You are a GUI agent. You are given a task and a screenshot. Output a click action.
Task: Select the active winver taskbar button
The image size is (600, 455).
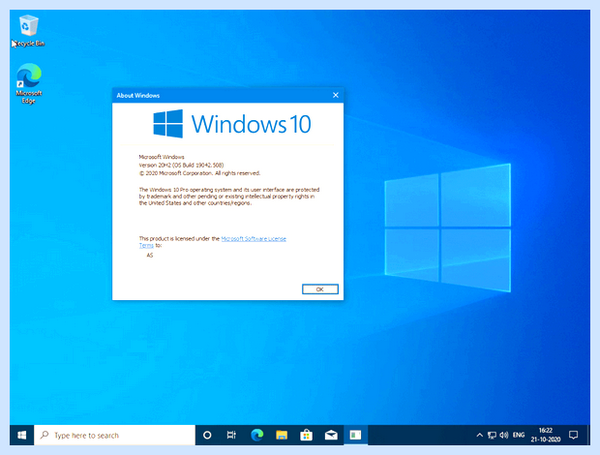tap(355, 435)
